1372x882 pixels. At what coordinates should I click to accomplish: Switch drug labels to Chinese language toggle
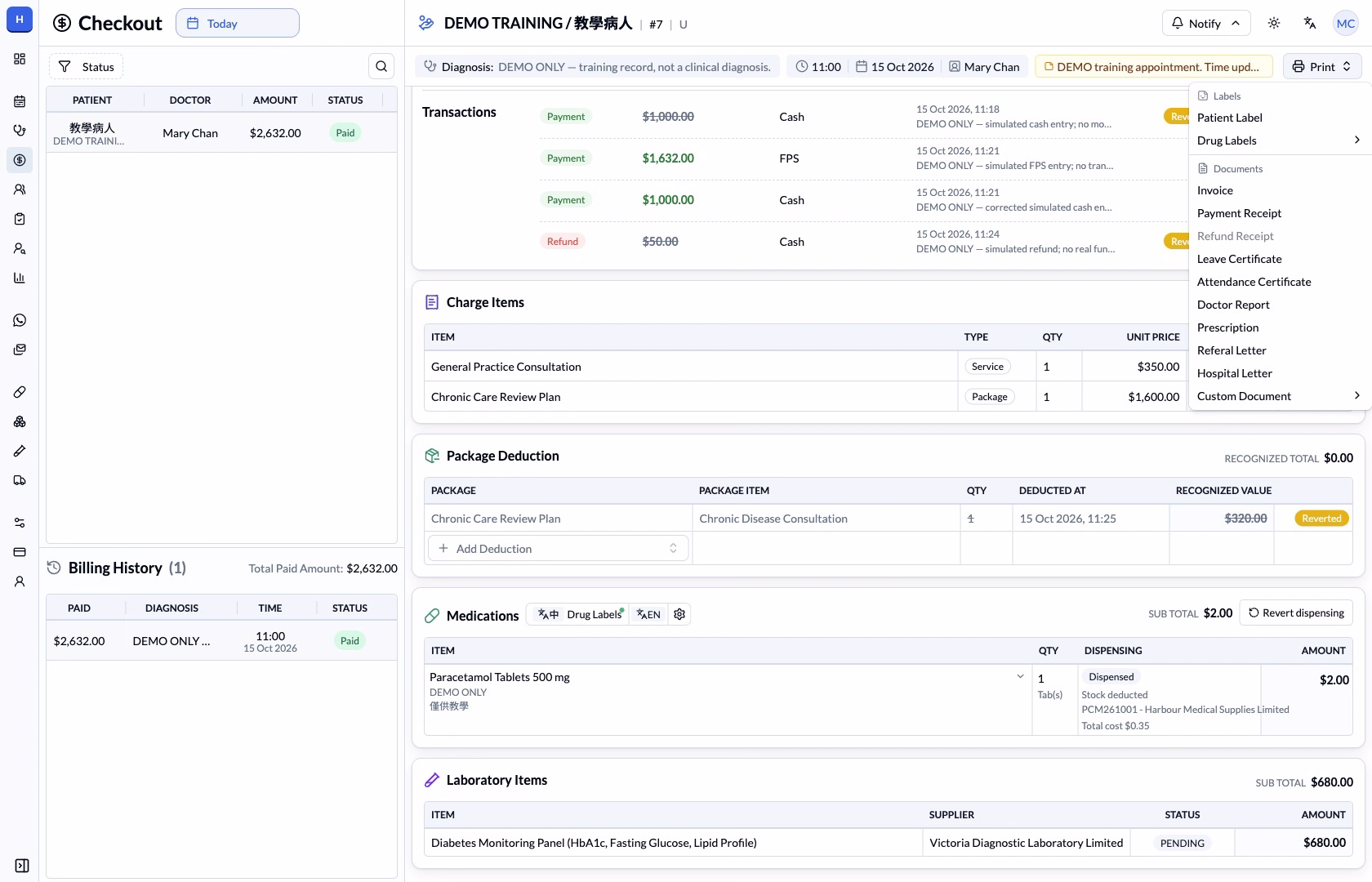pos(548,614)
